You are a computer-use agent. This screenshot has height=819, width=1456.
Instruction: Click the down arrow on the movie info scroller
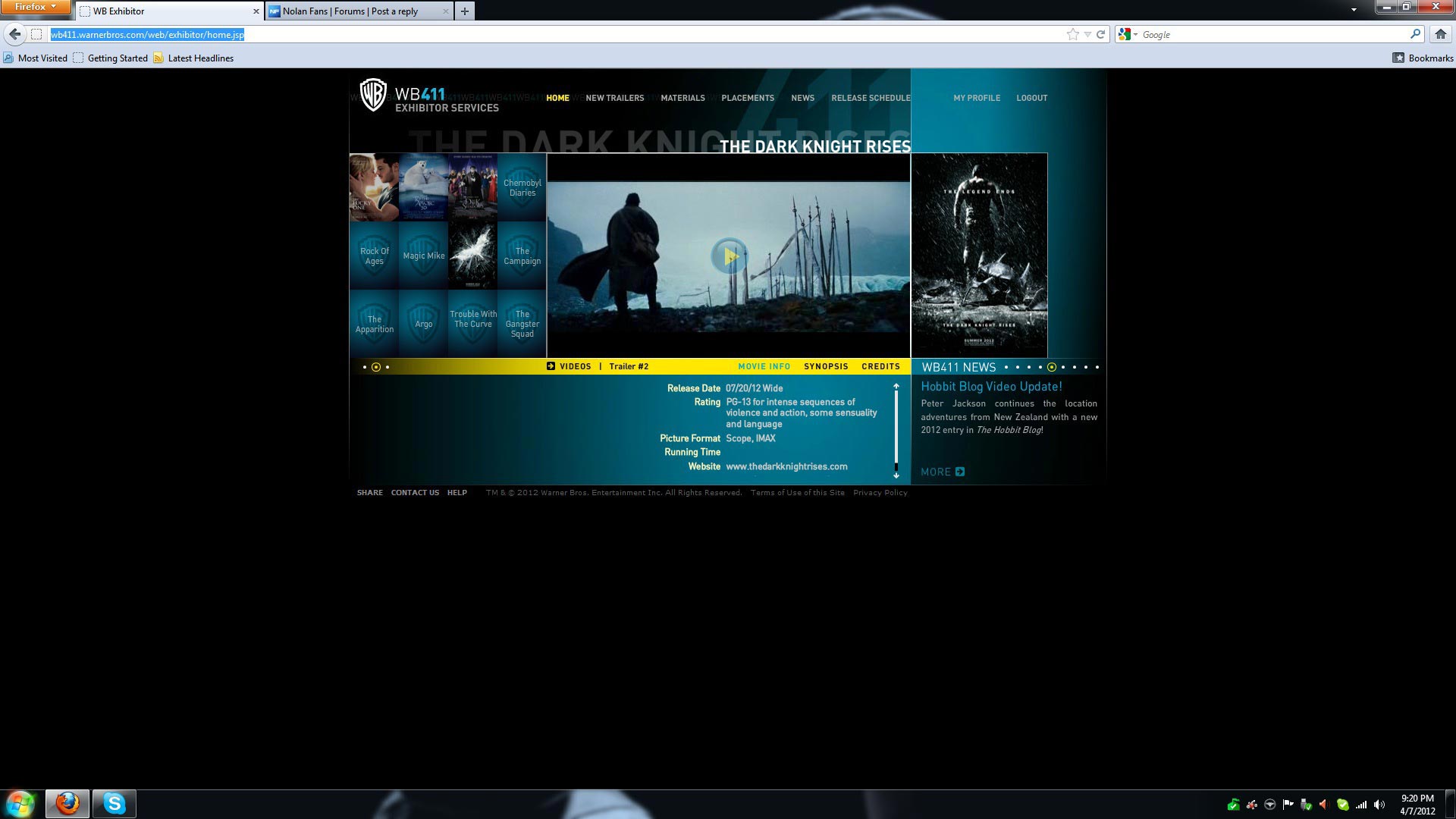[896, 475]
